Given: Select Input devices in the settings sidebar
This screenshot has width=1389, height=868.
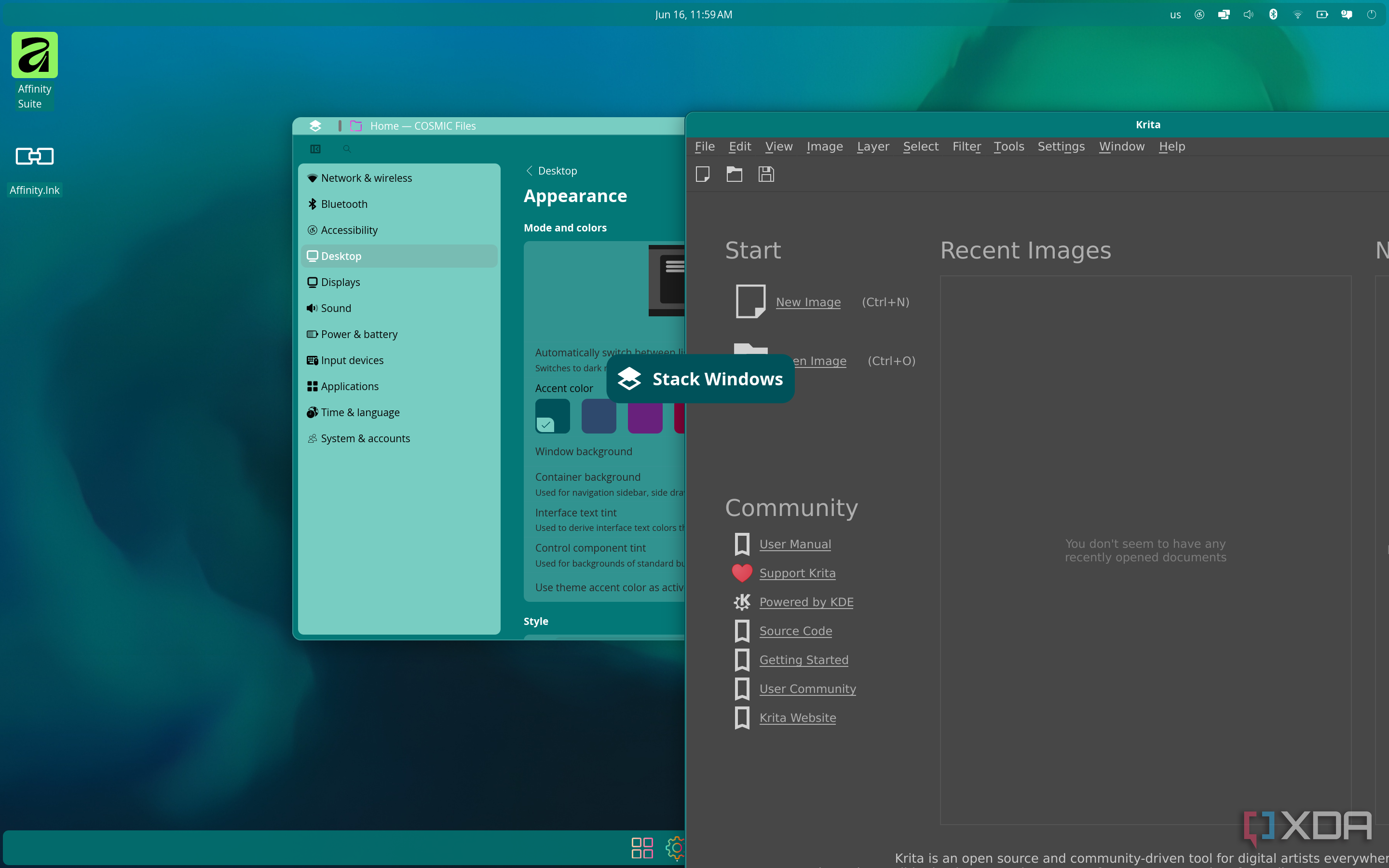Looking at the screenshot, I should 399,361.
